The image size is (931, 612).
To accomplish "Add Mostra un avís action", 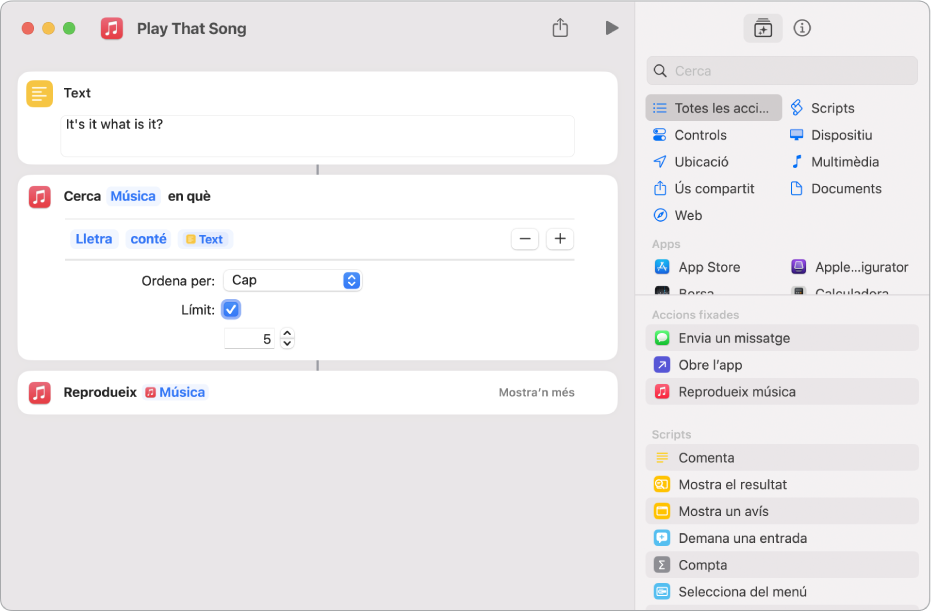I will coord(782,511).
